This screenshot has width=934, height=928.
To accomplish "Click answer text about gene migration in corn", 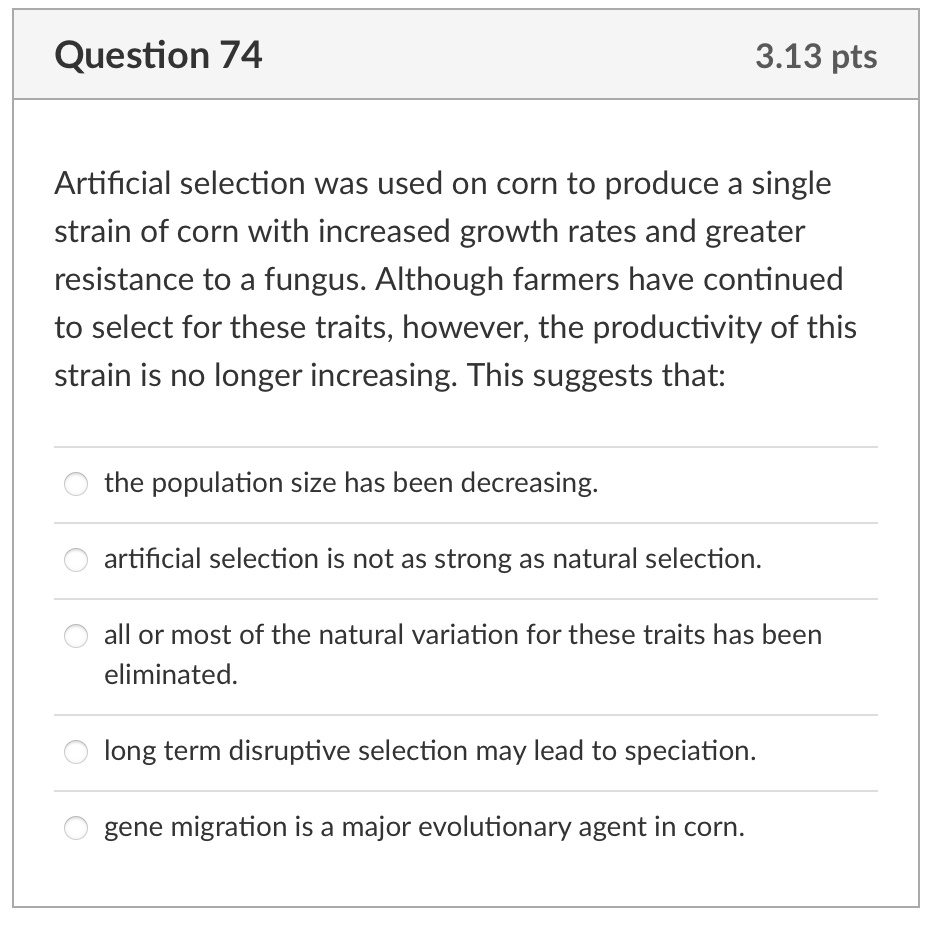I will (422, 827).
